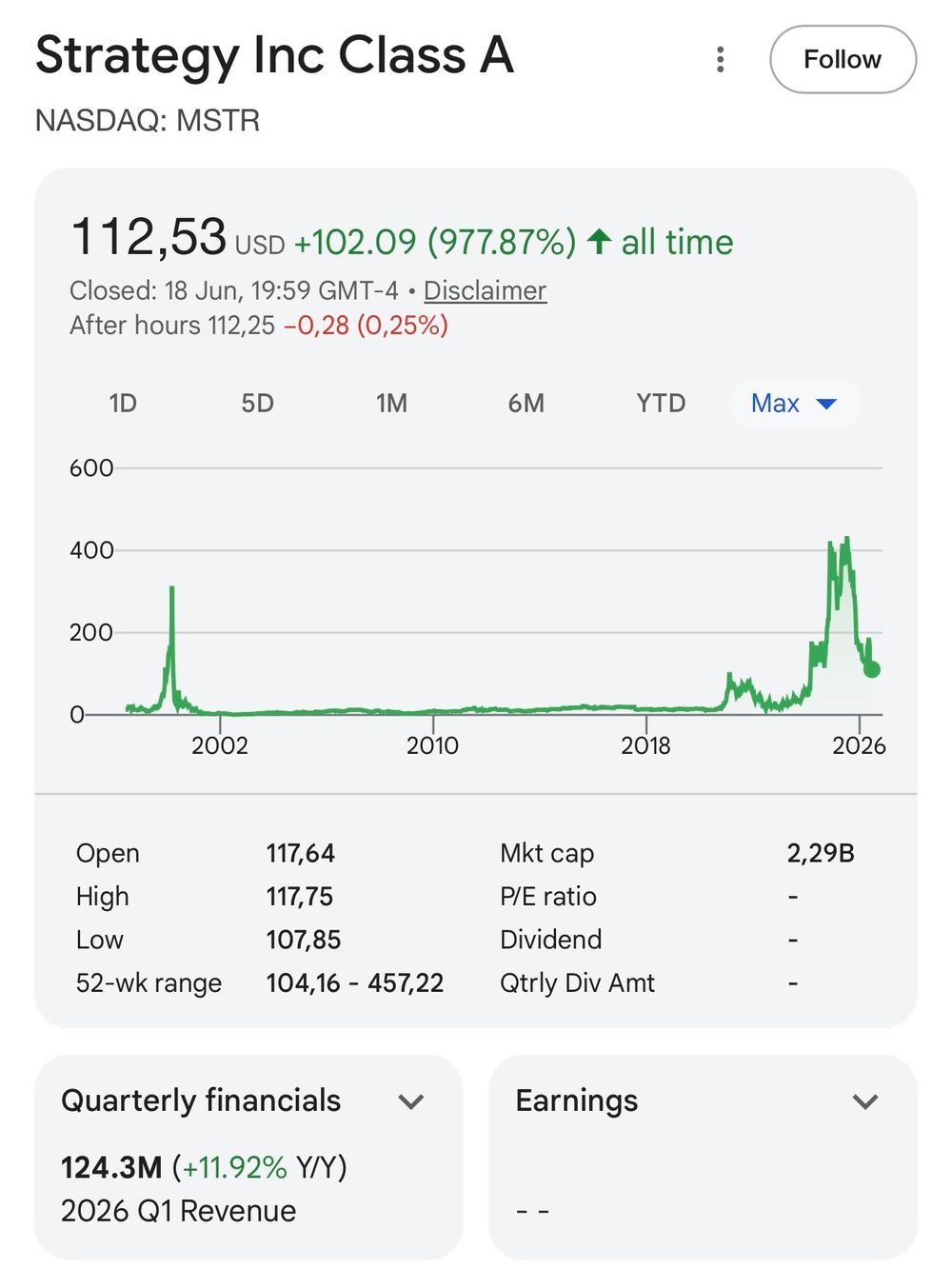This screenshot has width=952, height=1269.
Task: Switch chart to 6M range
Action: tap(526, 404)
